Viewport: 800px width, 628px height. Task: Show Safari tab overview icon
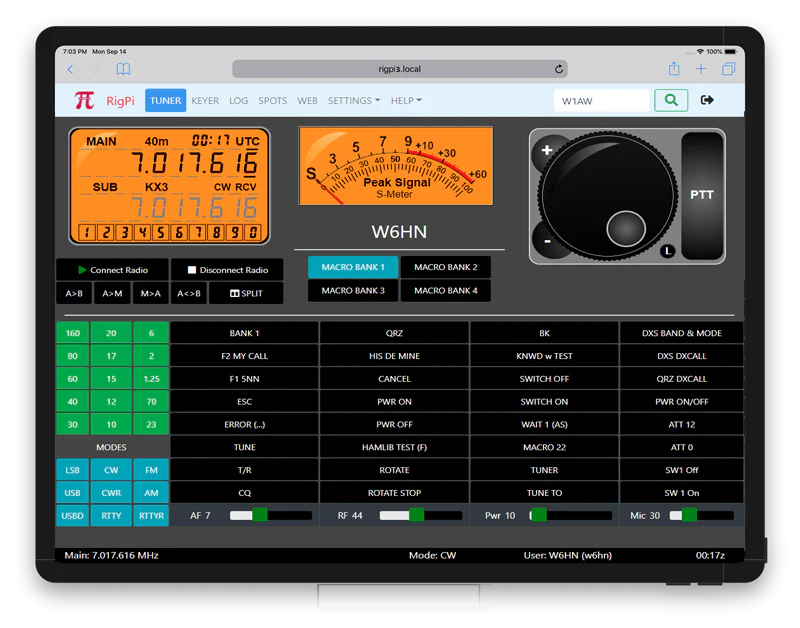(729, 68)
